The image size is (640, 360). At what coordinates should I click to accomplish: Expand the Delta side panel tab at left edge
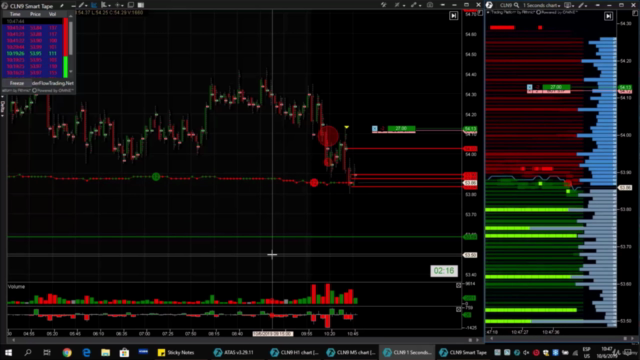(2, 108)
